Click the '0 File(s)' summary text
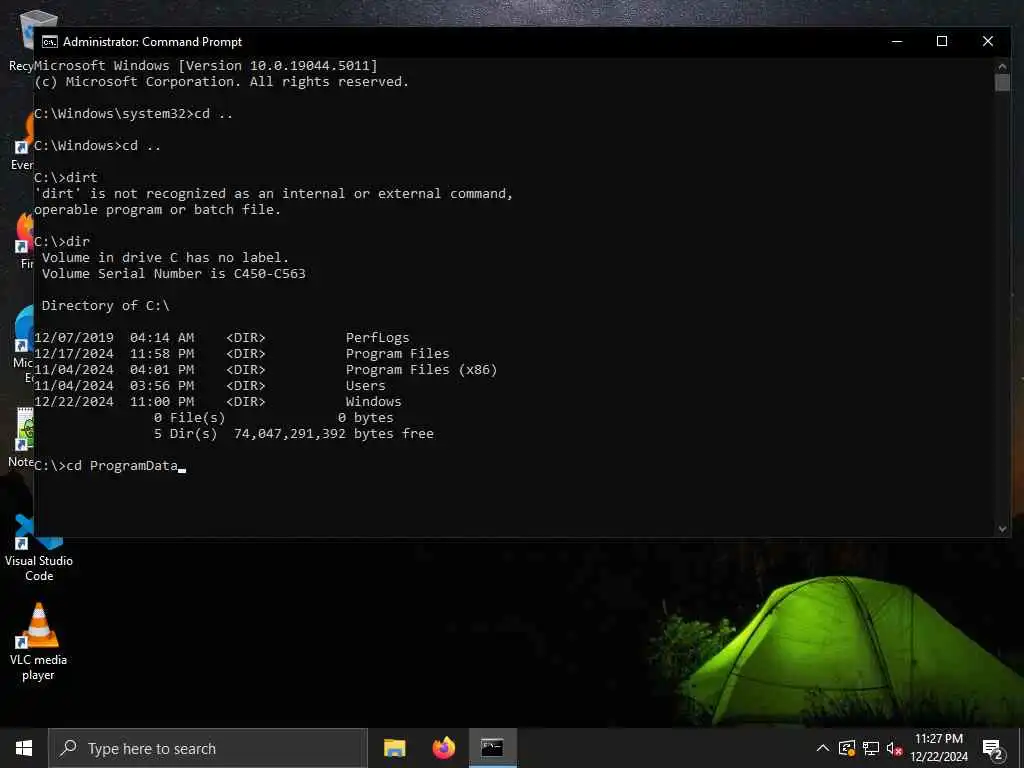1024x768 pixels. coord(189,418)
